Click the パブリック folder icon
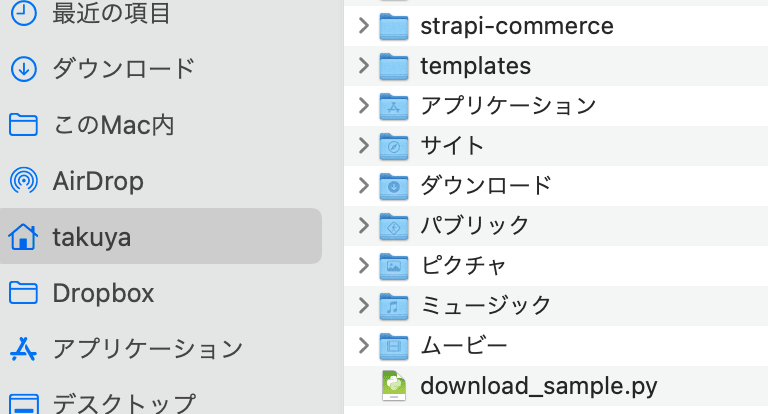This screenshot has width=768, height=414. pos(394,226)
